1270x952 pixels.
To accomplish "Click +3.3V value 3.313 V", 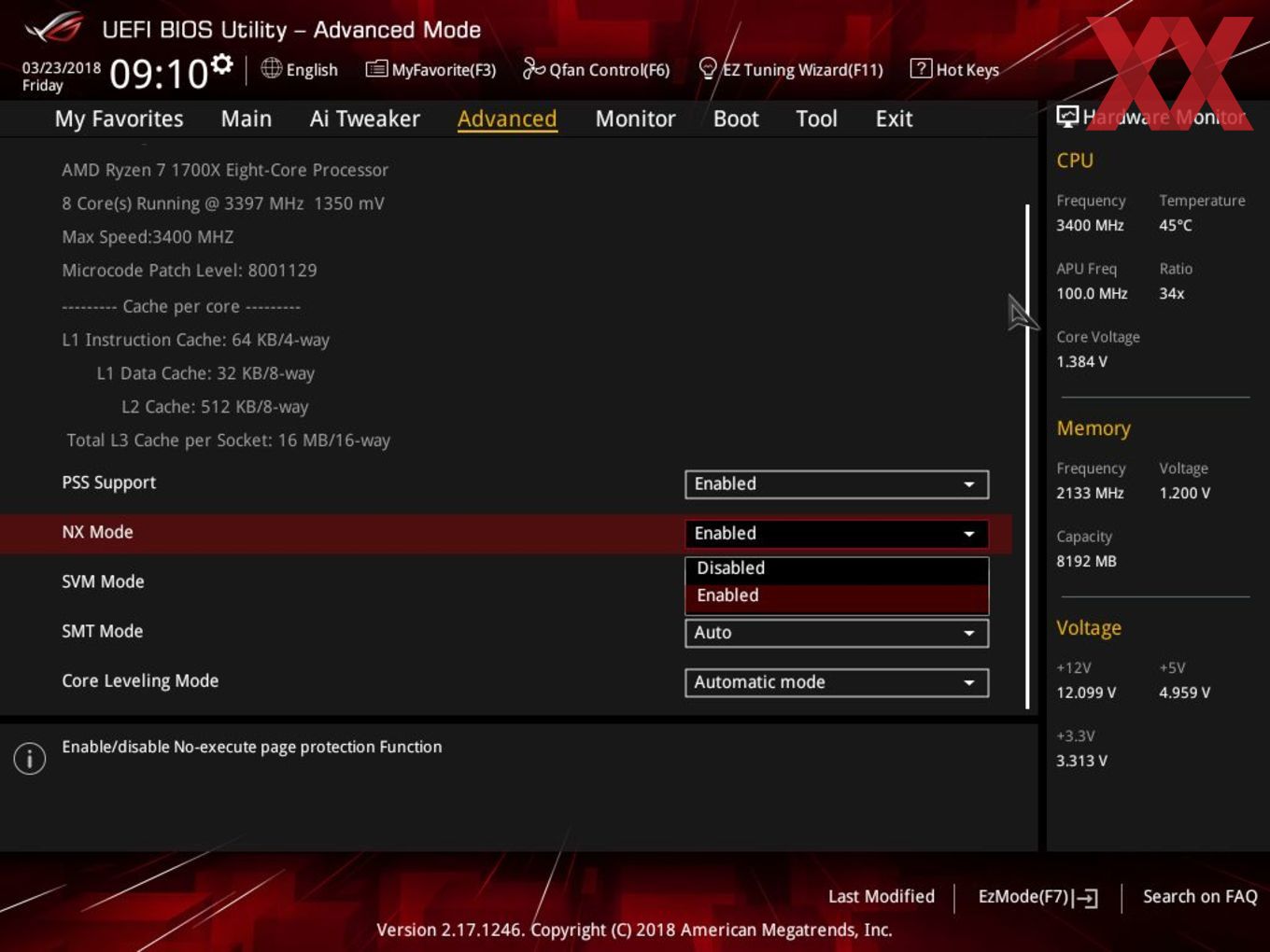I will (x=1081, y=761).
